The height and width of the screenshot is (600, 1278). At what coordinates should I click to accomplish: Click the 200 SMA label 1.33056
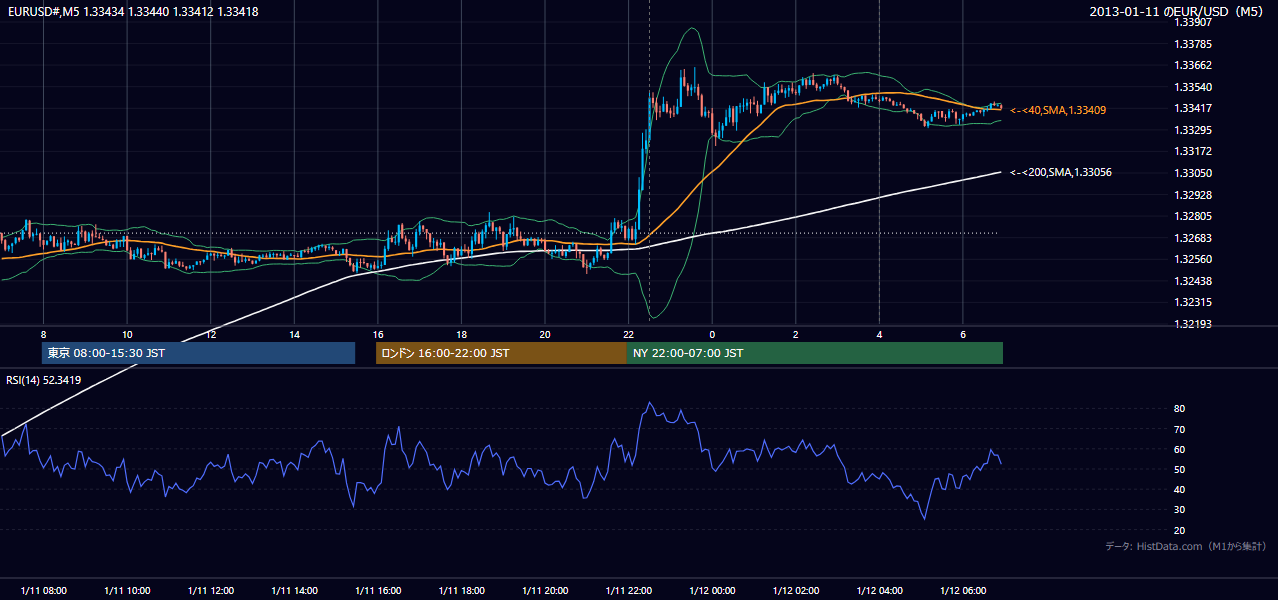pyautogui.click(x=1061, y=173)
